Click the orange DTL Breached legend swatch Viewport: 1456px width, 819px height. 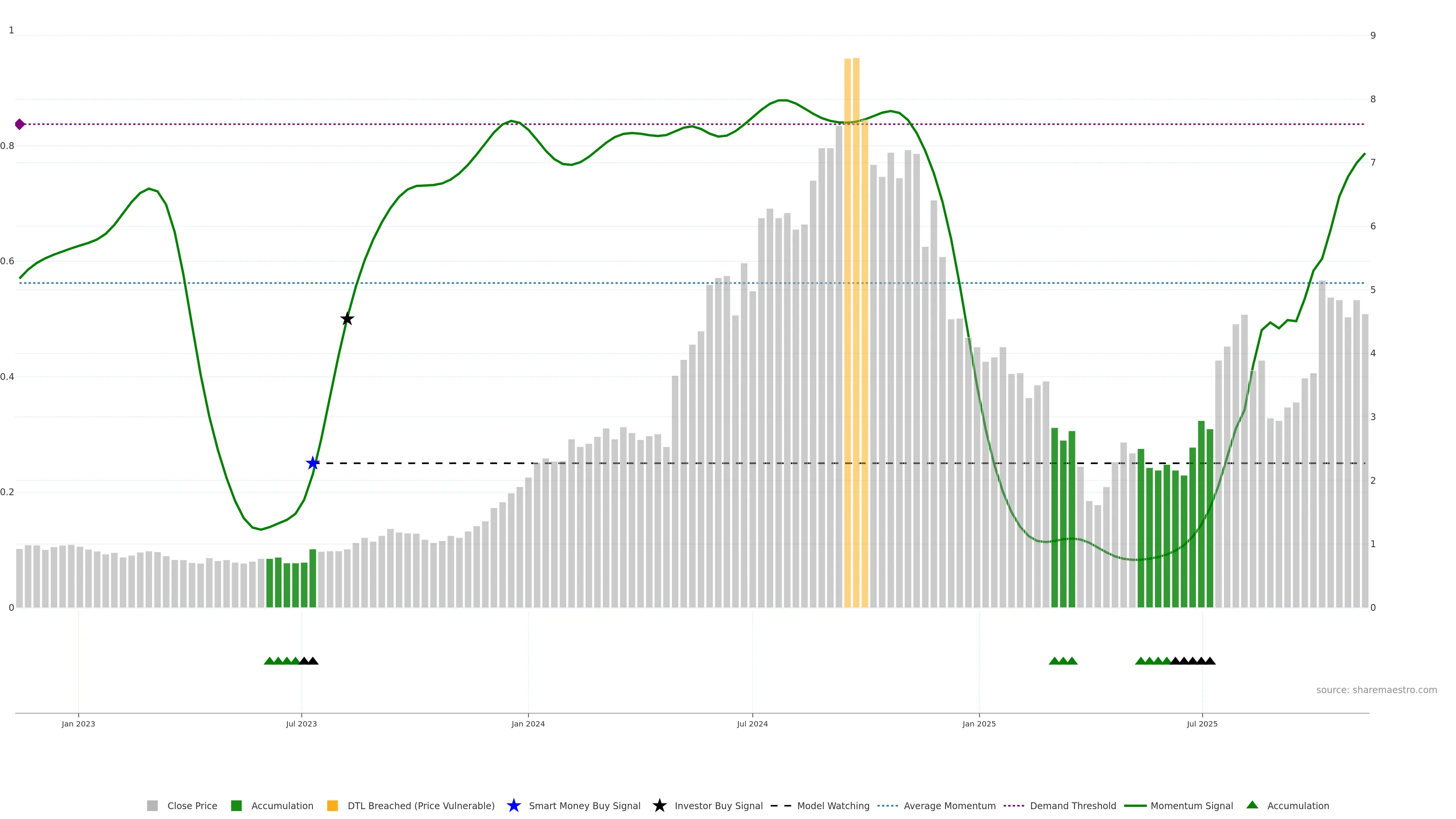point(333,806)
